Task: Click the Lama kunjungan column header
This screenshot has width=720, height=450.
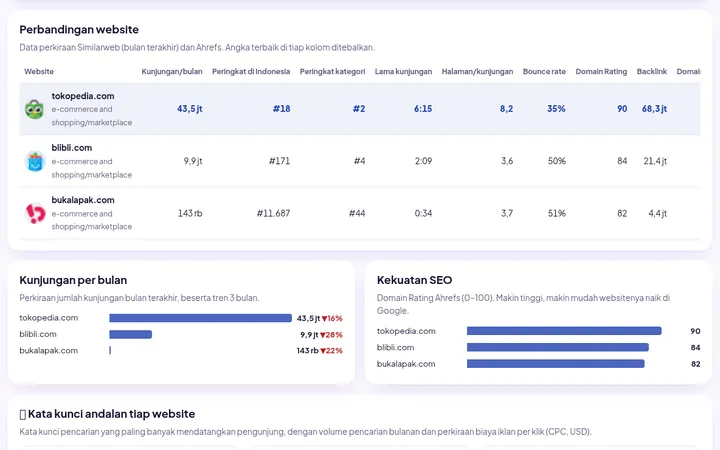Action: [403, 72]
